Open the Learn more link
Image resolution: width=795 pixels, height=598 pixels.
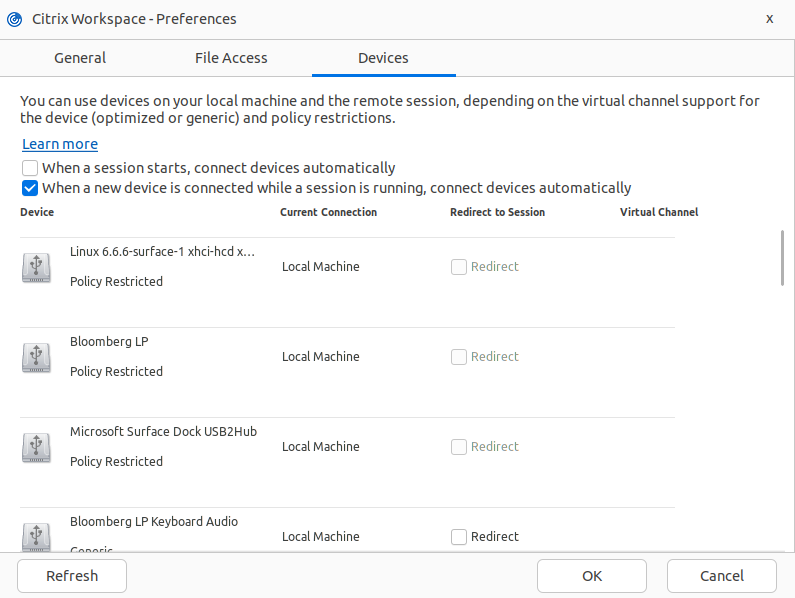point(60,144)
